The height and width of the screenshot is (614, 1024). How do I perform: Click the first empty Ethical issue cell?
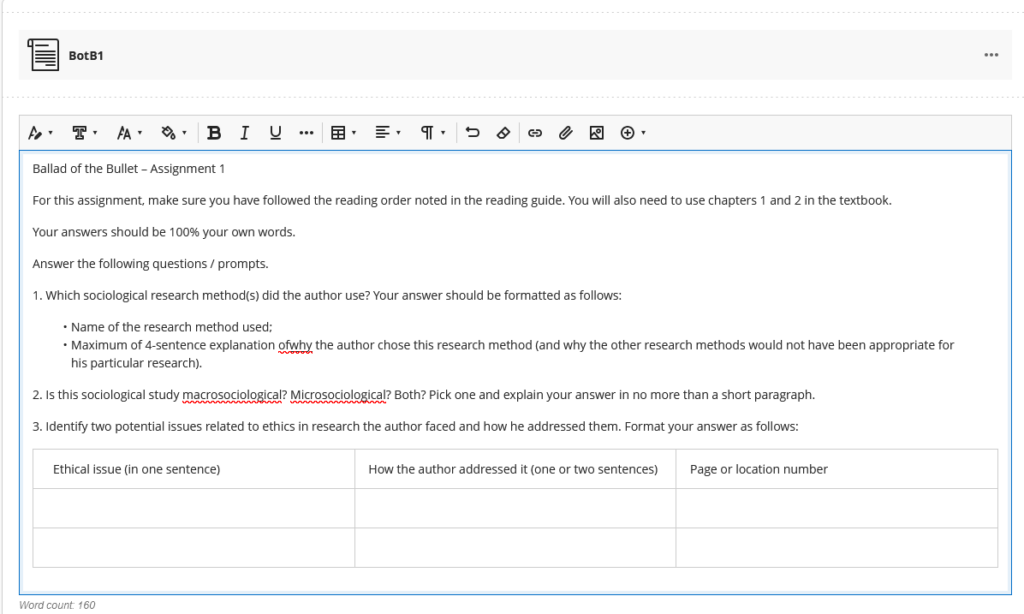[193, 508]
